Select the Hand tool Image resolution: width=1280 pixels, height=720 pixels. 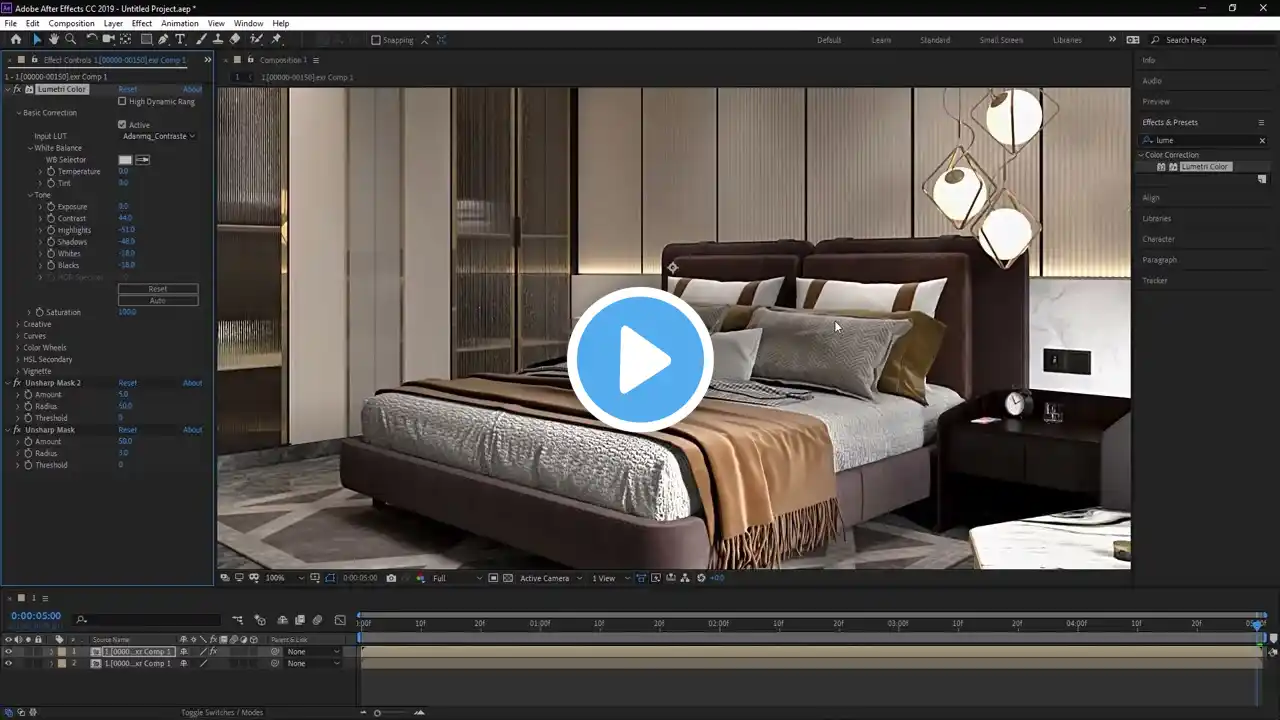(x=54, y=40)
